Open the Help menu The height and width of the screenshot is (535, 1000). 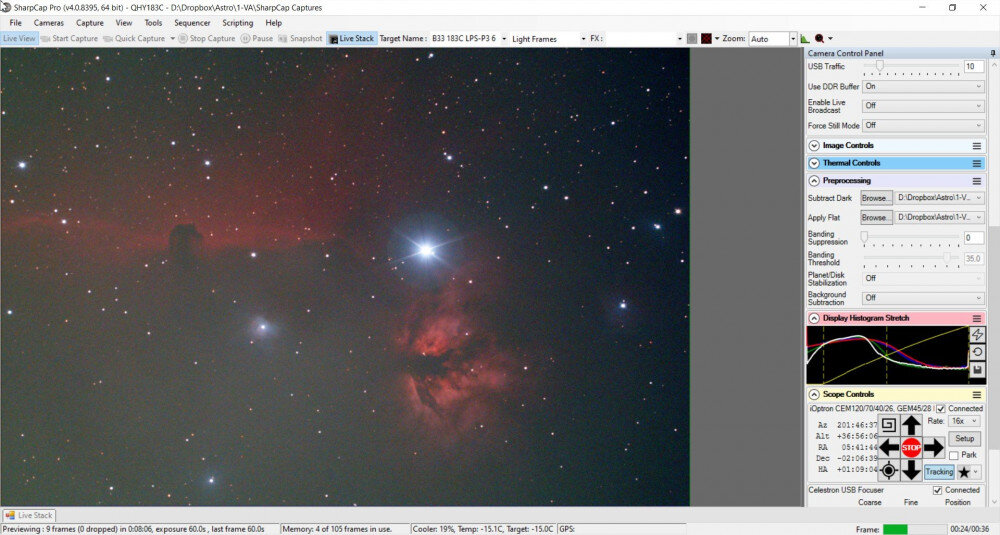pos(274,22)
